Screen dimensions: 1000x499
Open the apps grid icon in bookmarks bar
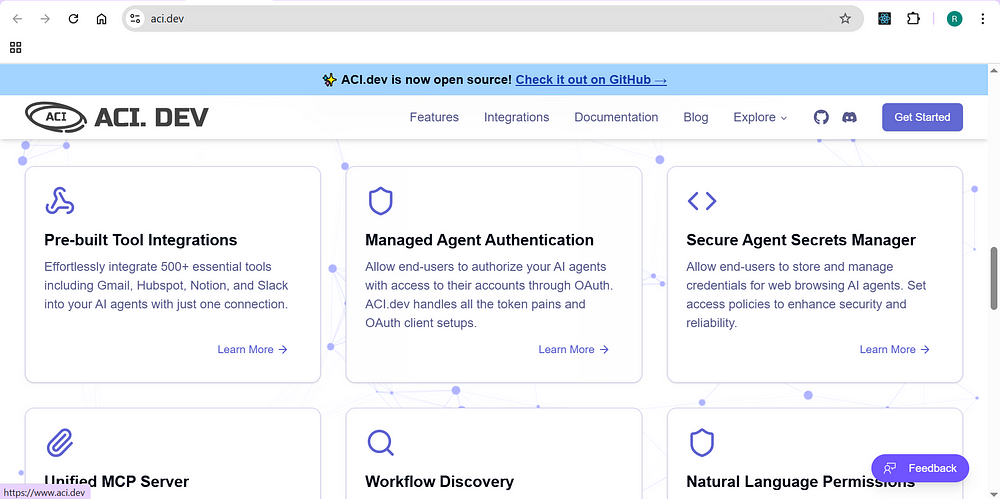point(16,47)
